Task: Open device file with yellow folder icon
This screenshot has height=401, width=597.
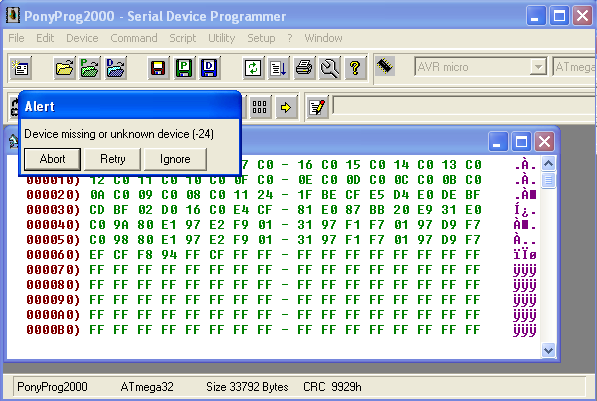Action: tap(64, 69)
